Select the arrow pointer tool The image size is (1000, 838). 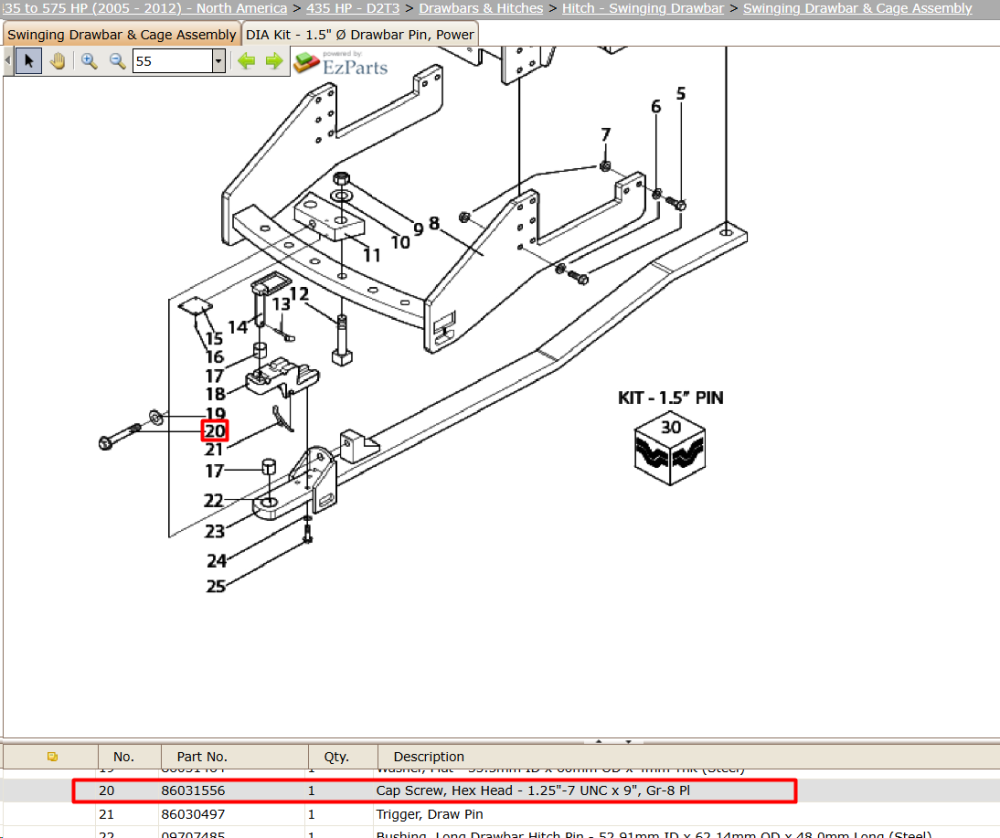29,61
